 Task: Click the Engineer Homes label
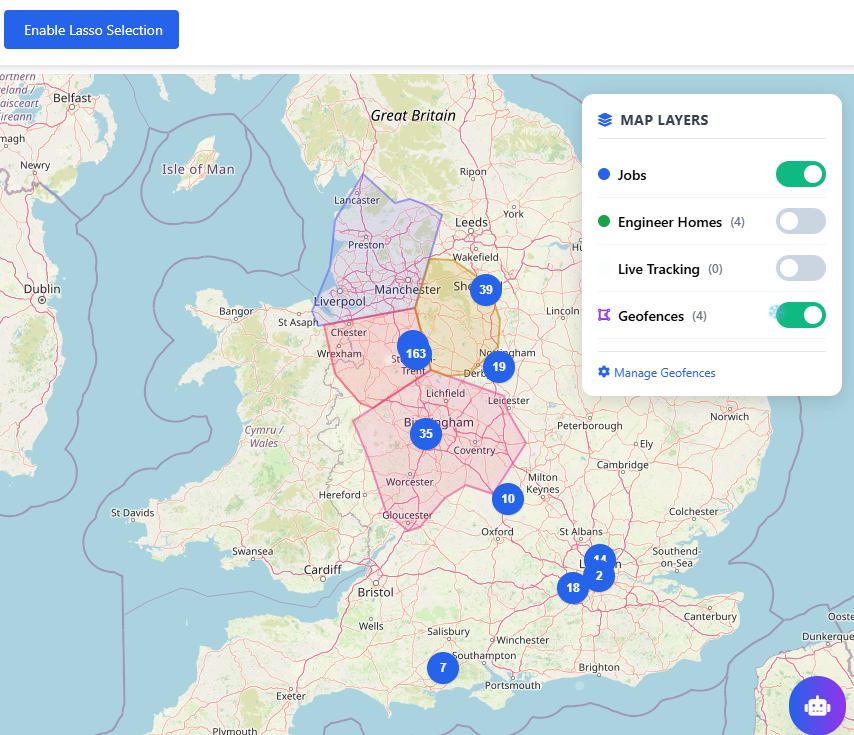coord(670,222)
